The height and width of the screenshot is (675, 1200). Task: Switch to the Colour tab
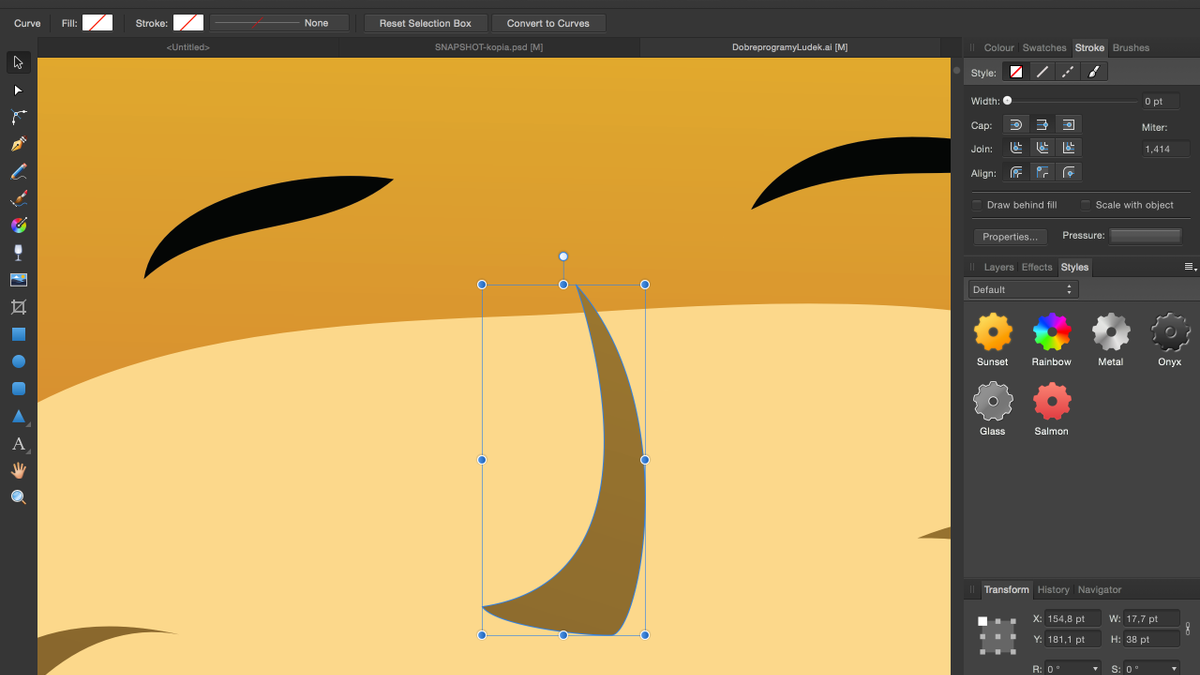pos(999,48)
